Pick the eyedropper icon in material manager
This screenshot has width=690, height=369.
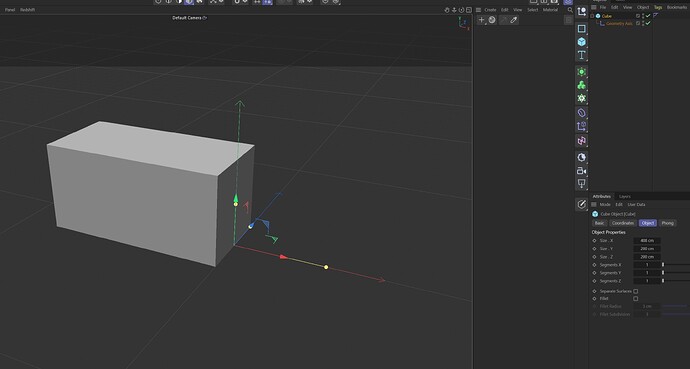(514, 20)
